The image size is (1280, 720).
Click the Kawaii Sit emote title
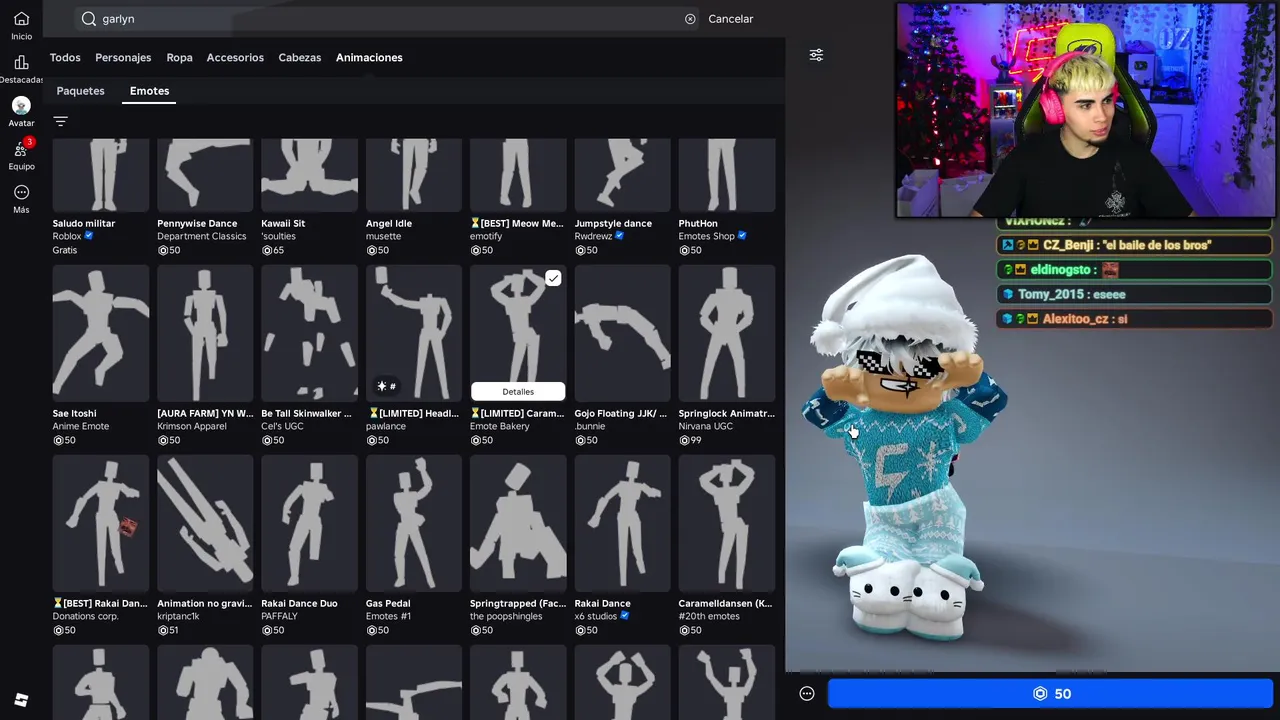283,224
